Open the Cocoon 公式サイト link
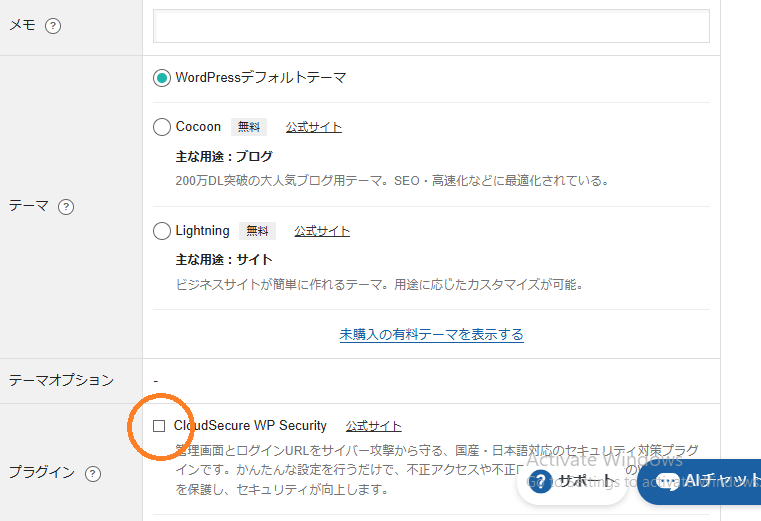This screenshot has height=521, width=761. click(313, 127)
